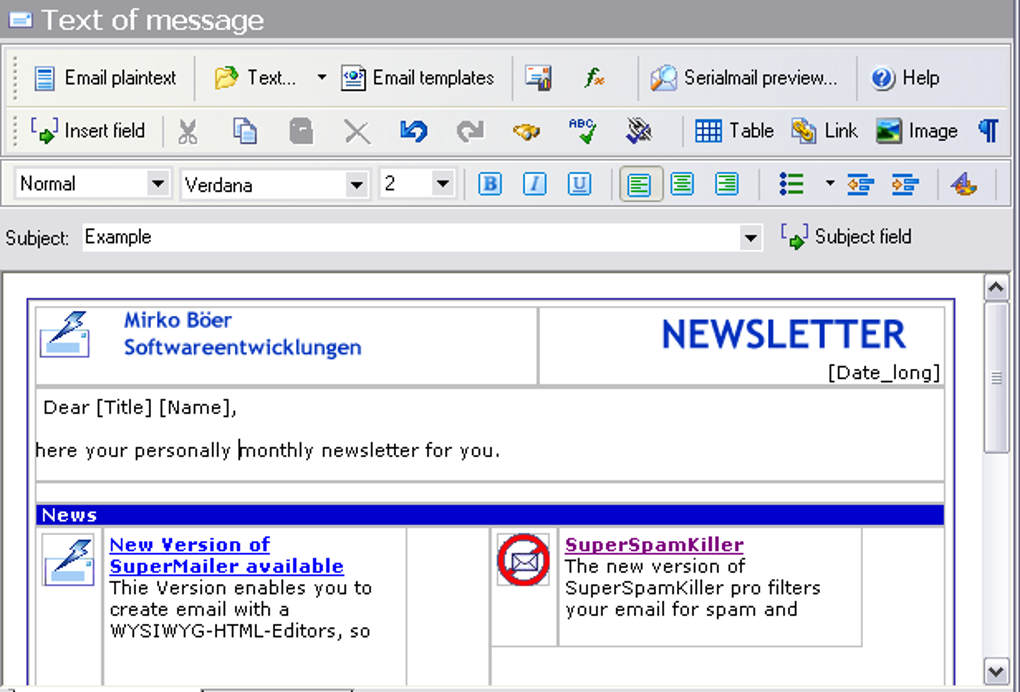Cut selection with scissors icon
This screenshot has width=1020, height=692.
point(188,131)
